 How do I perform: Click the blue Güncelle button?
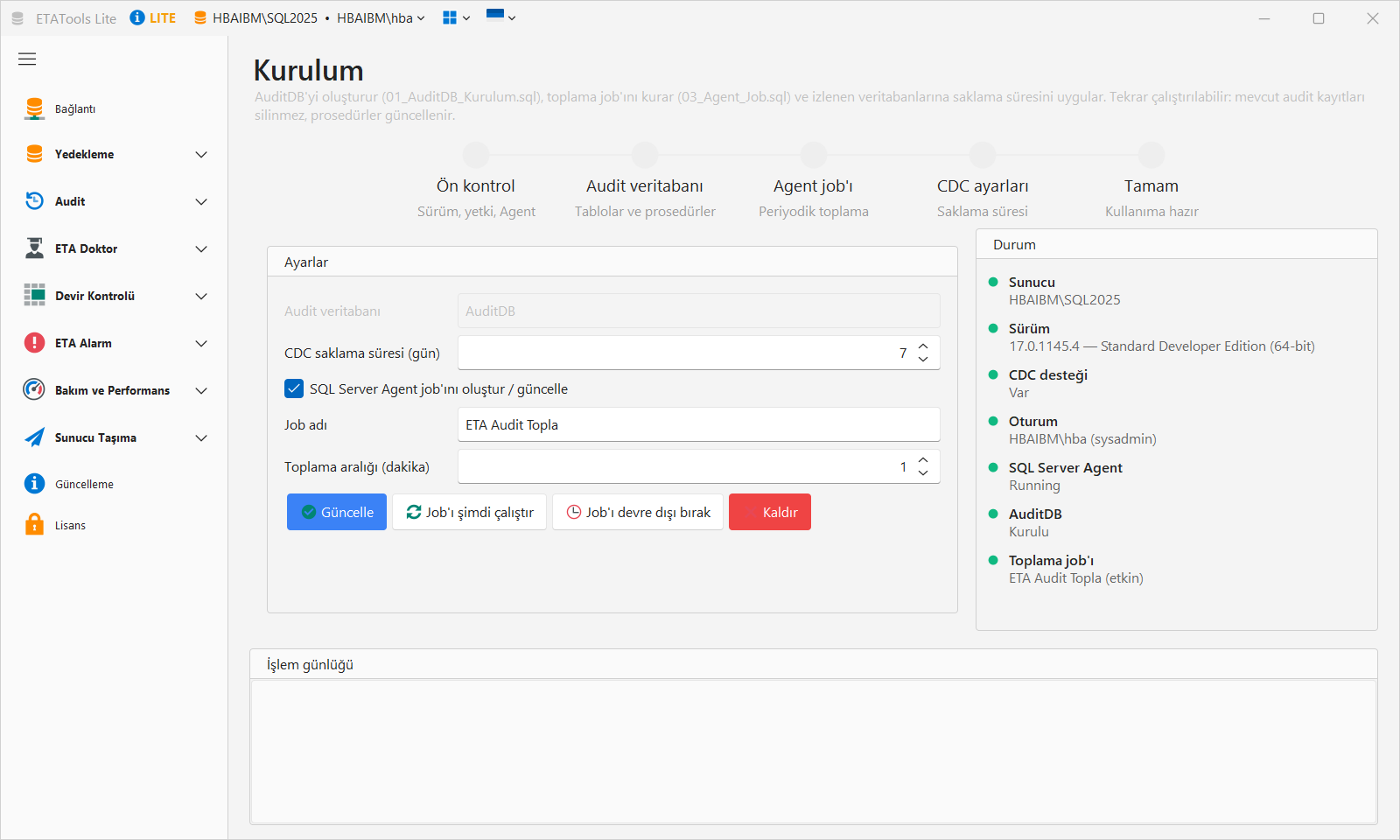[337, 512]
